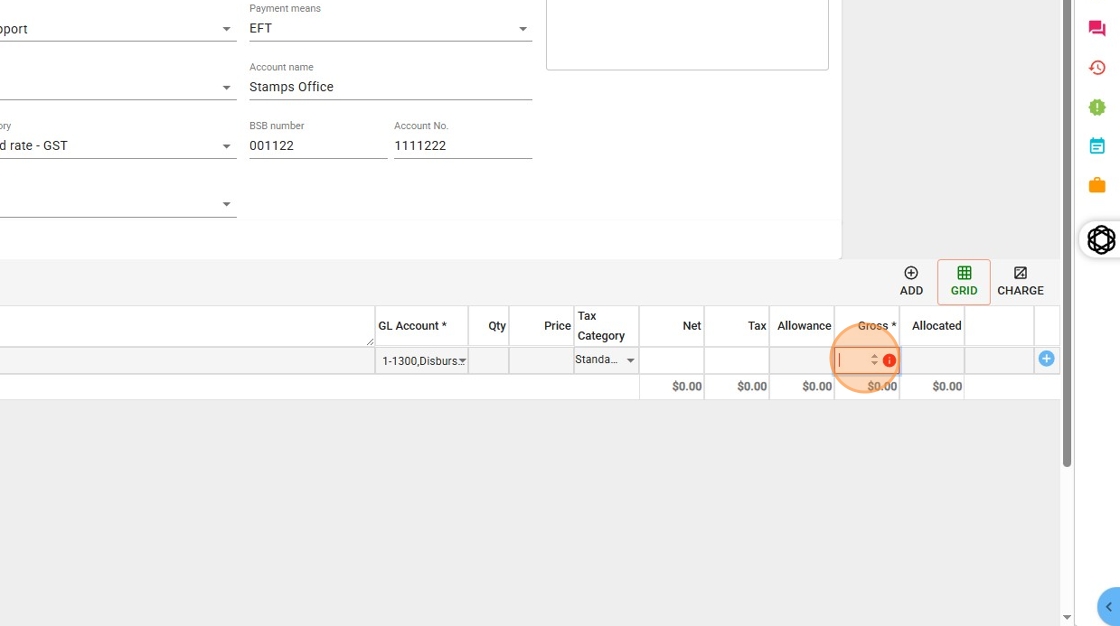Screen dimensions: 1120x626
Task: Click the orange briefcase icon
Action: 1097,185
